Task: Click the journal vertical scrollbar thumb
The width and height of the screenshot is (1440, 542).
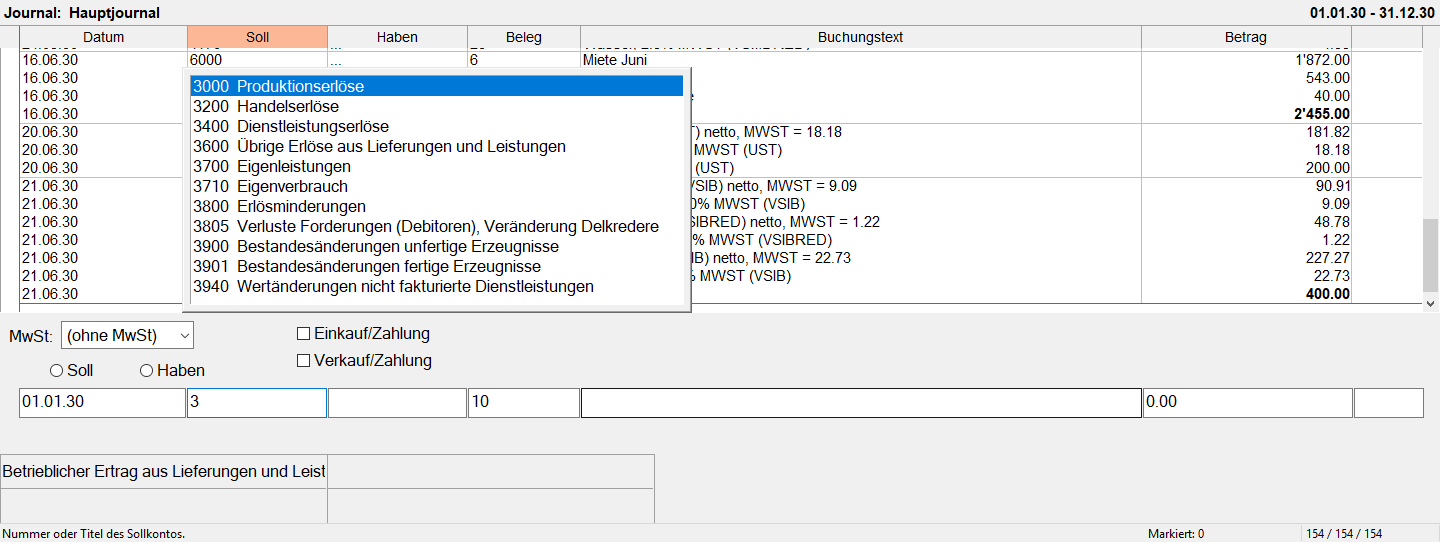Action: 1431,254
